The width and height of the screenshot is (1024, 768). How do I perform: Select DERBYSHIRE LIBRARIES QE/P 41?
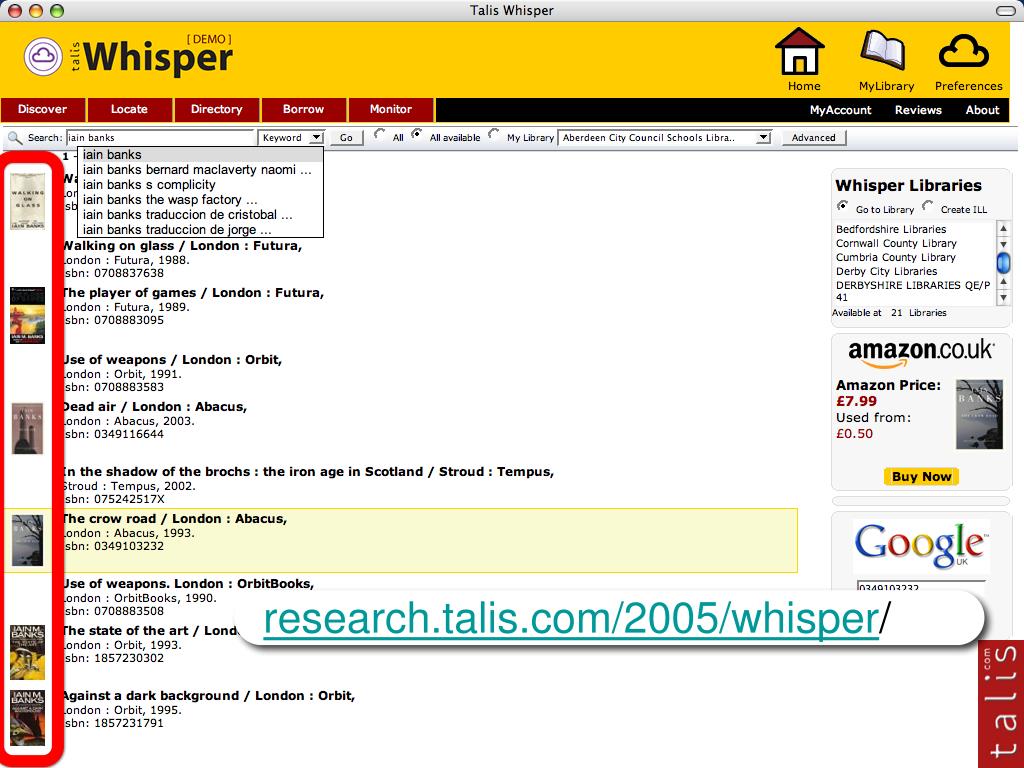tap(913, 291)
